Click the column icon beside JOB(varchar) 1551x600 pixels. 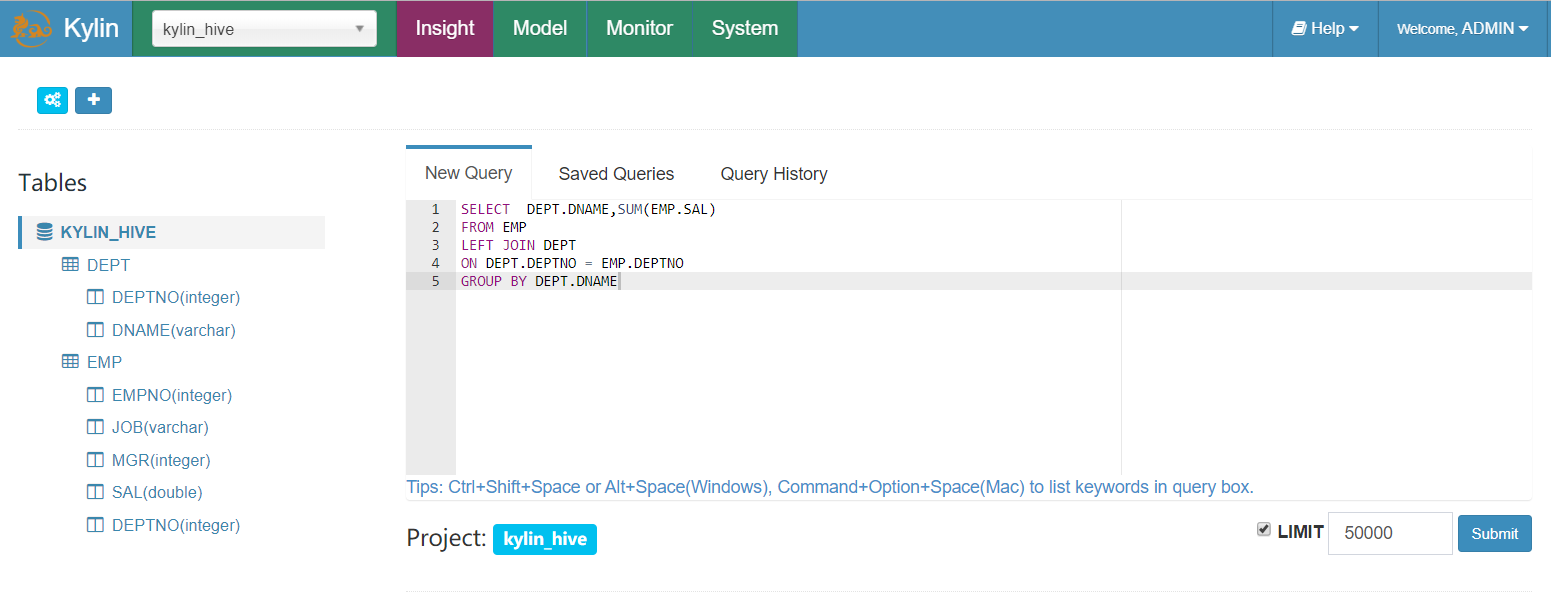pyautogui.click(x=95, y=427)
